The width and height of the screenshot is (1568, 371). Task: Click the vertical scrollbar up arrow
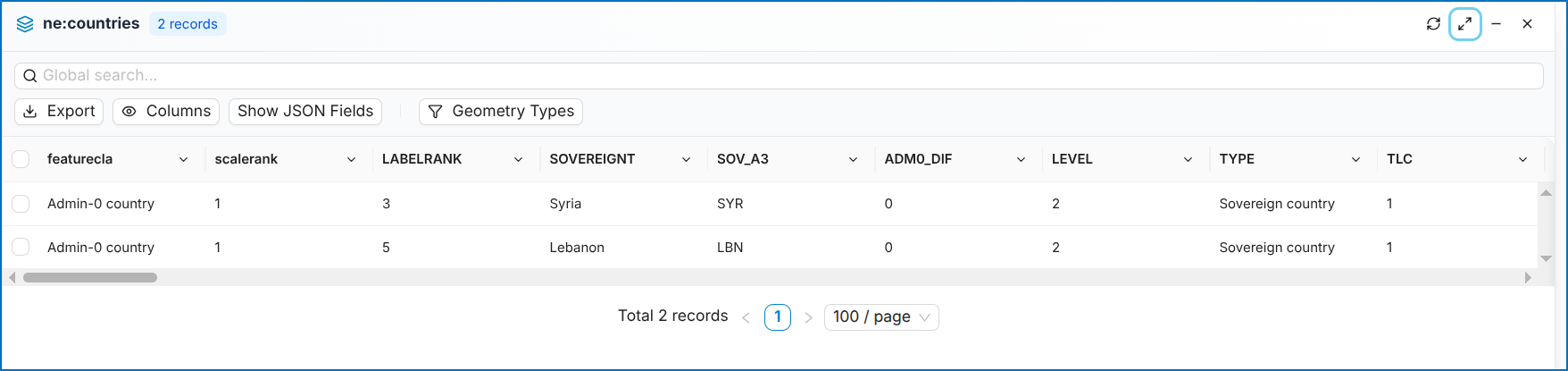coord(1546,192)
